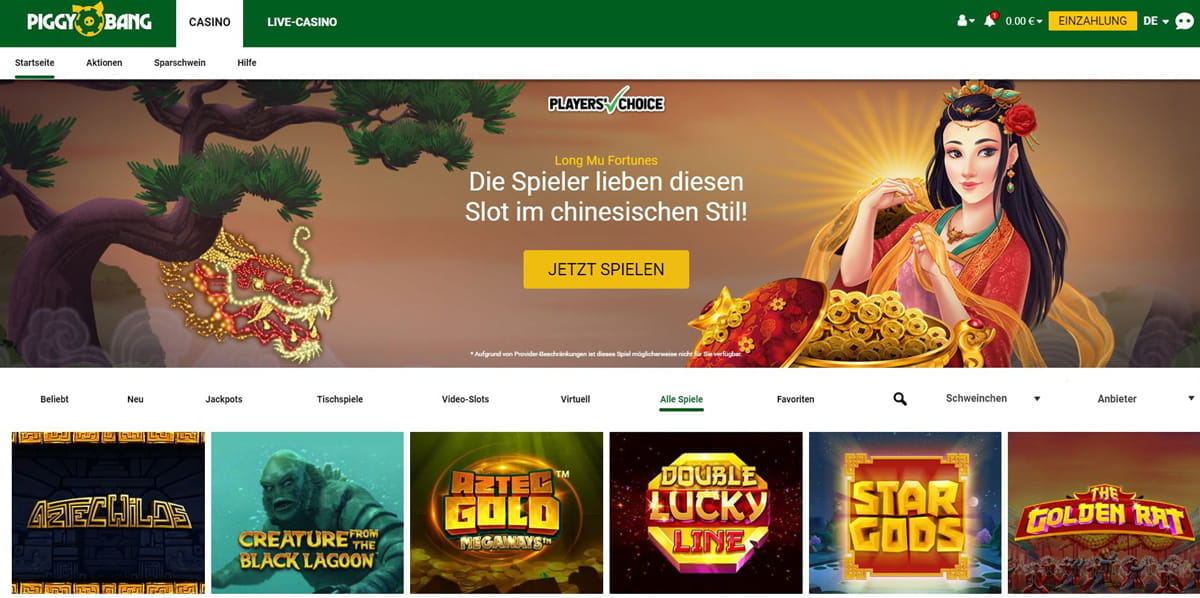1200x598 pixels.
Task: Launch the Star Gods game thumbnail
Action: (905, 513)
